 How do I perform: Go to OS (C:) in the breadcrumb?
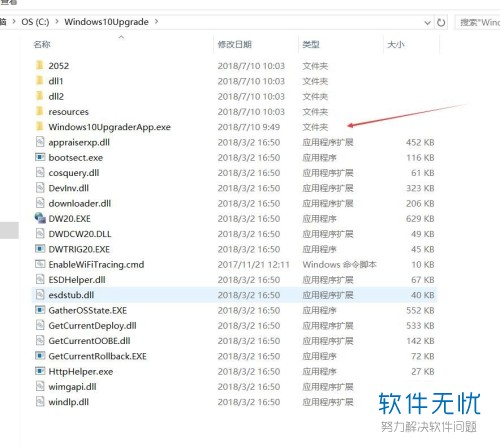35,22
